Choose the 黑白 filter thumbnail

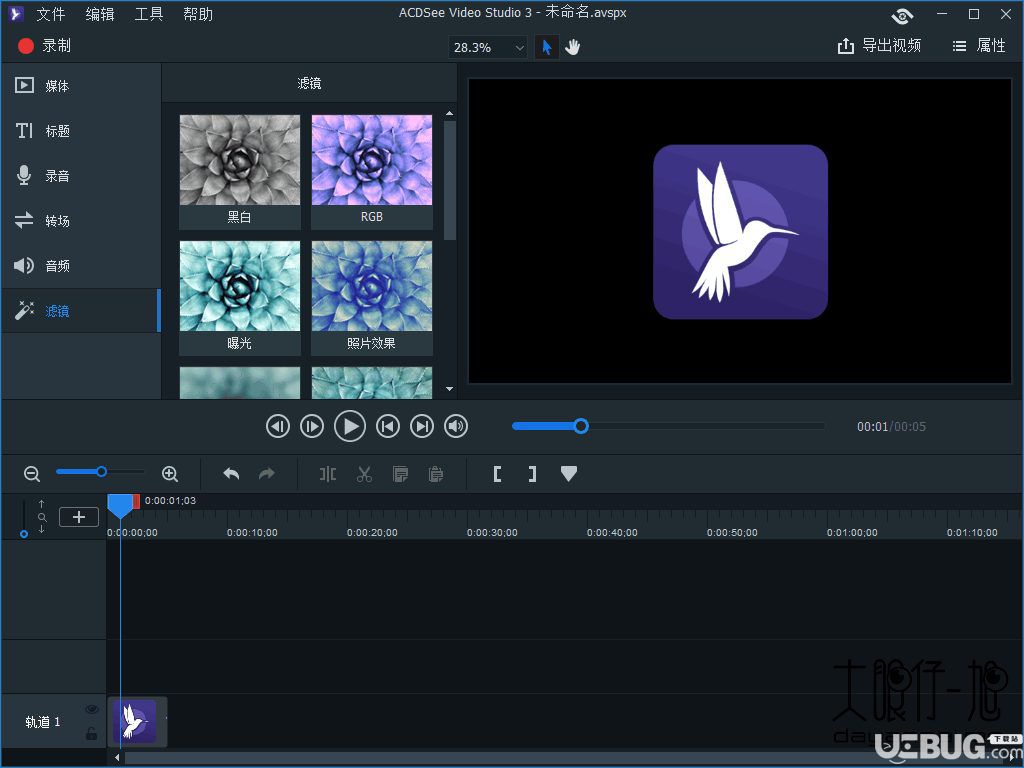coord(240,171)
